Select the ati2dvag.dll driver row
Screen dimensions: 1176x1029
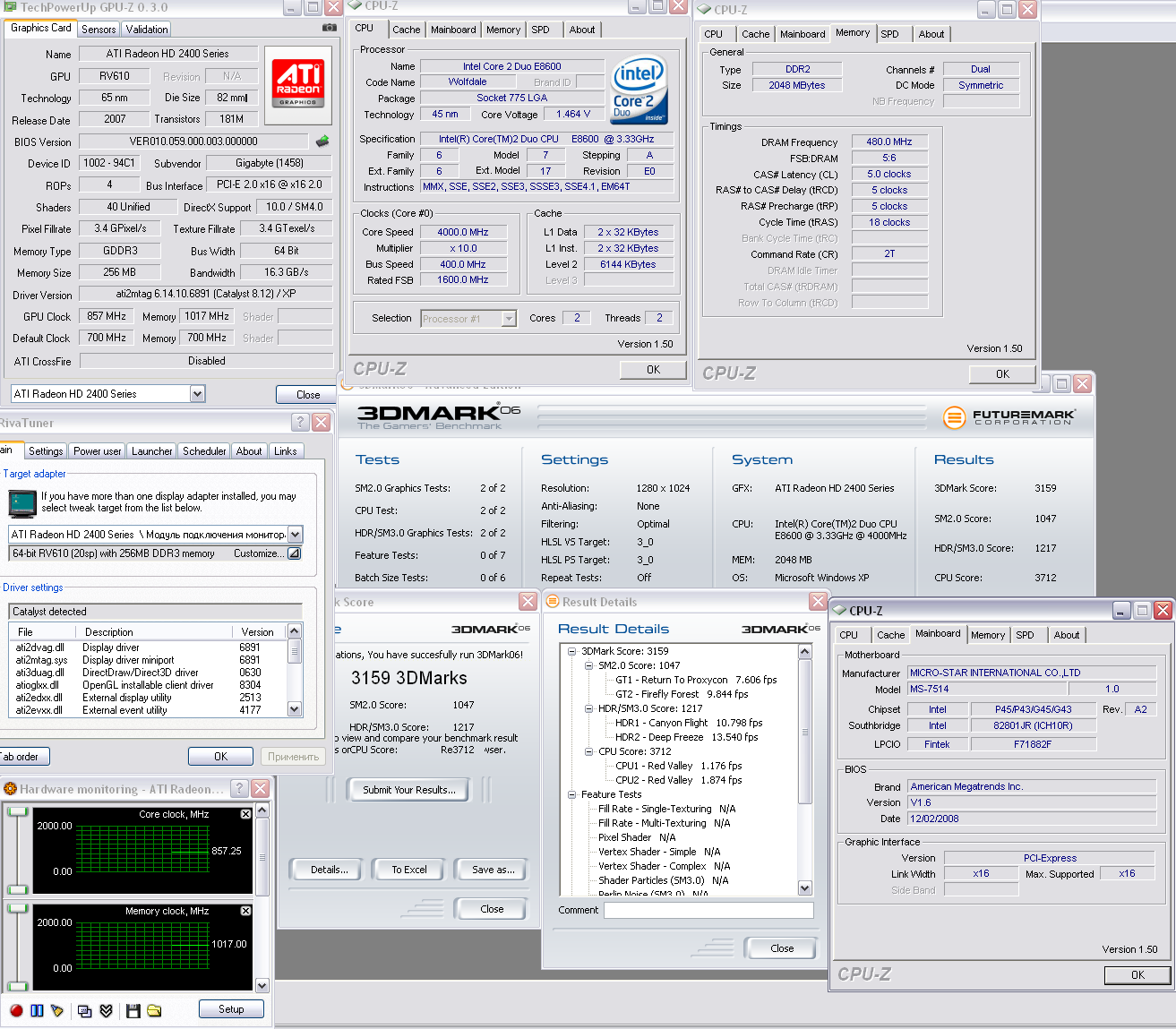tap(147, 647)
